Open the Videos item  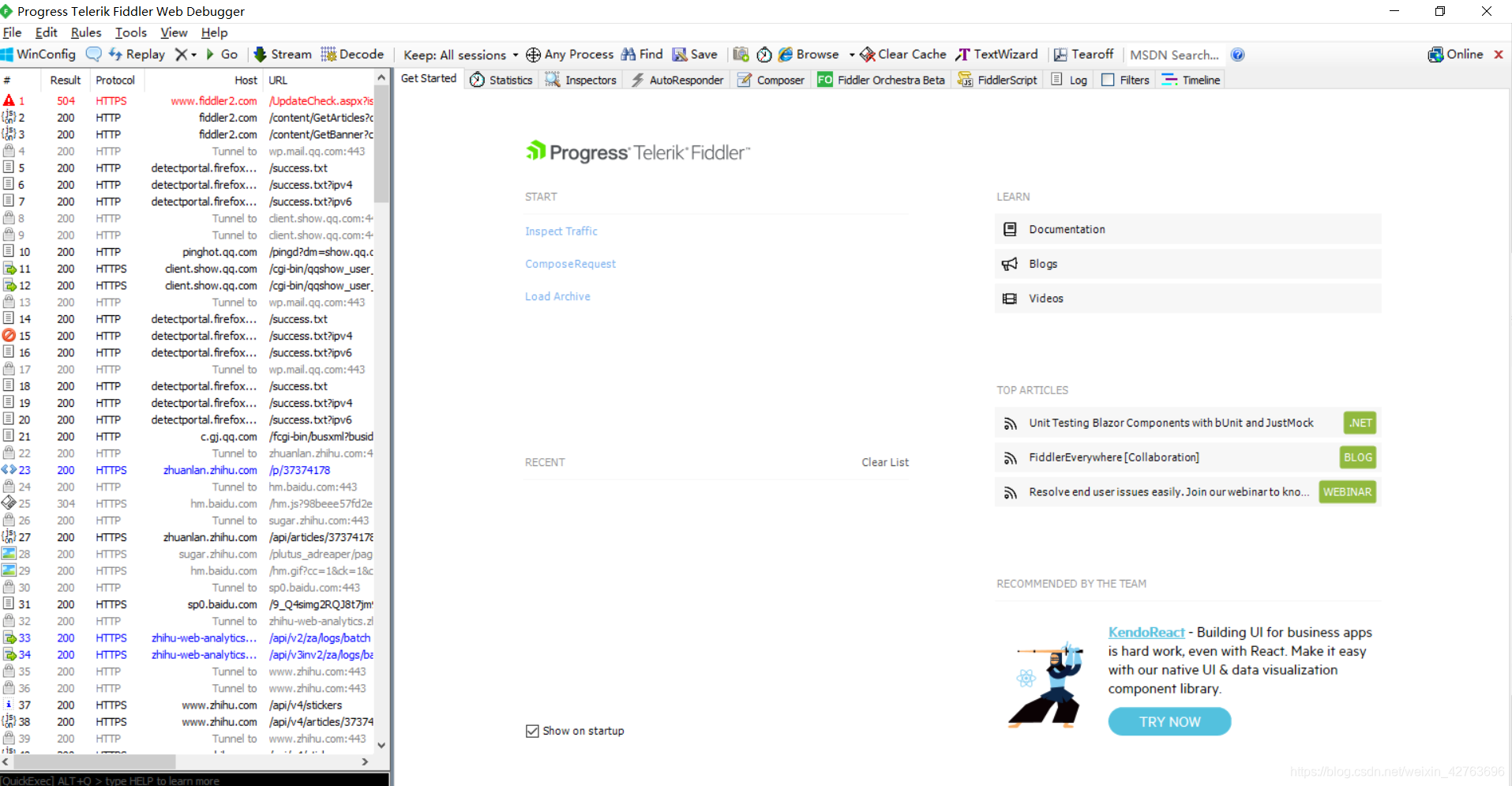click(1187, 299)
